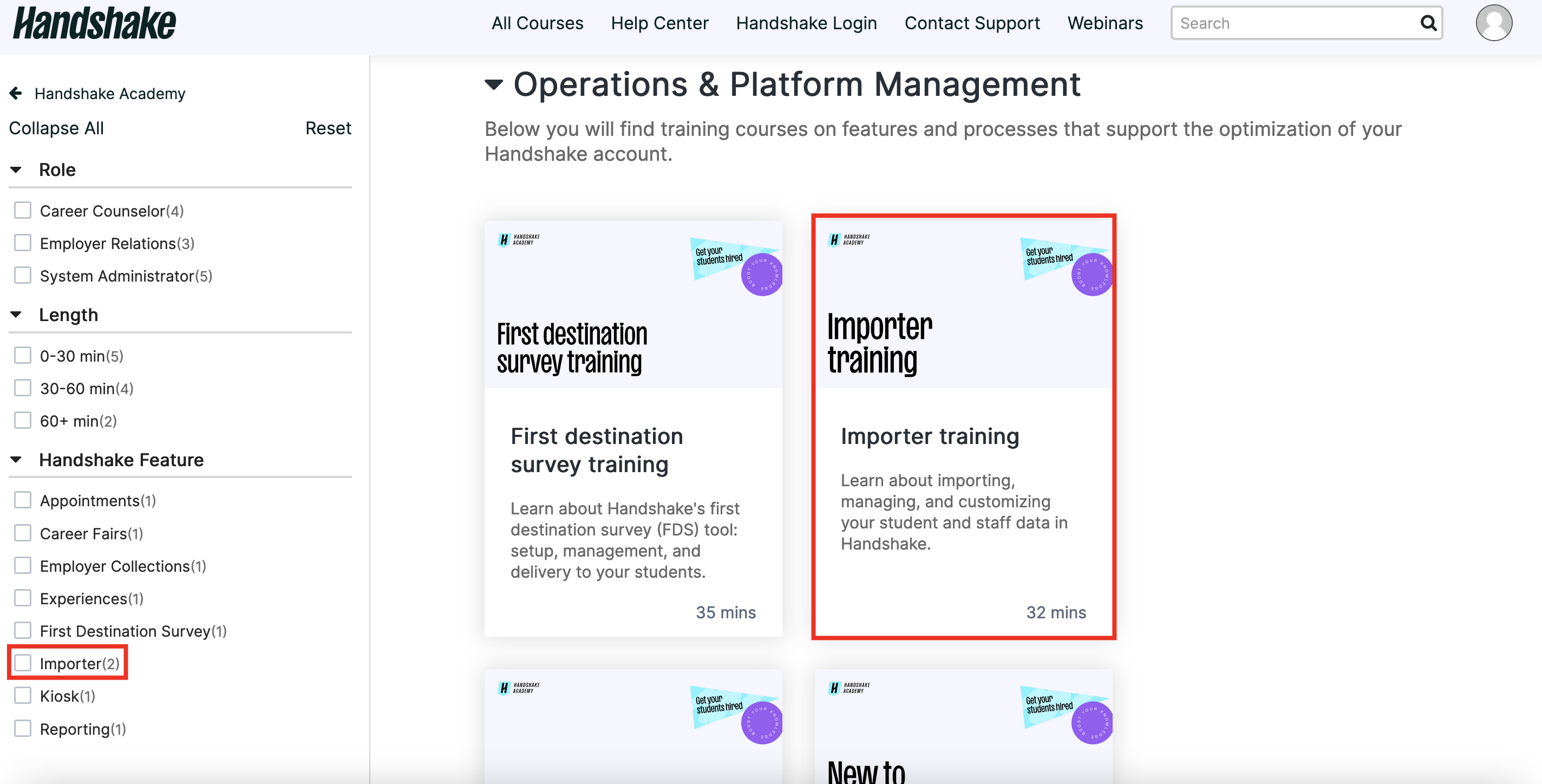Click the Handshake logo
The height and width of the screenshot is (784, 1542).
(95, 23)
